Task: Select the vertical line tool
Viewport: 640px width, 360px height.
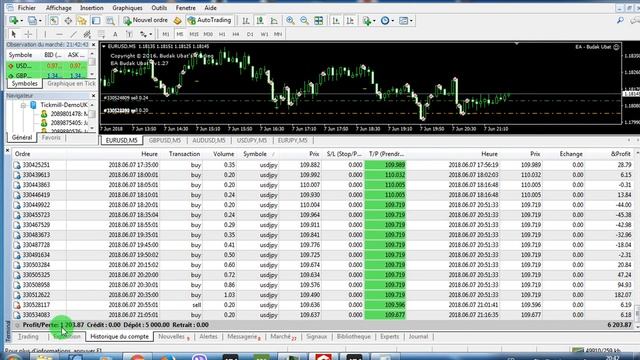Action: pyautogui.click(x=45, y=34)
